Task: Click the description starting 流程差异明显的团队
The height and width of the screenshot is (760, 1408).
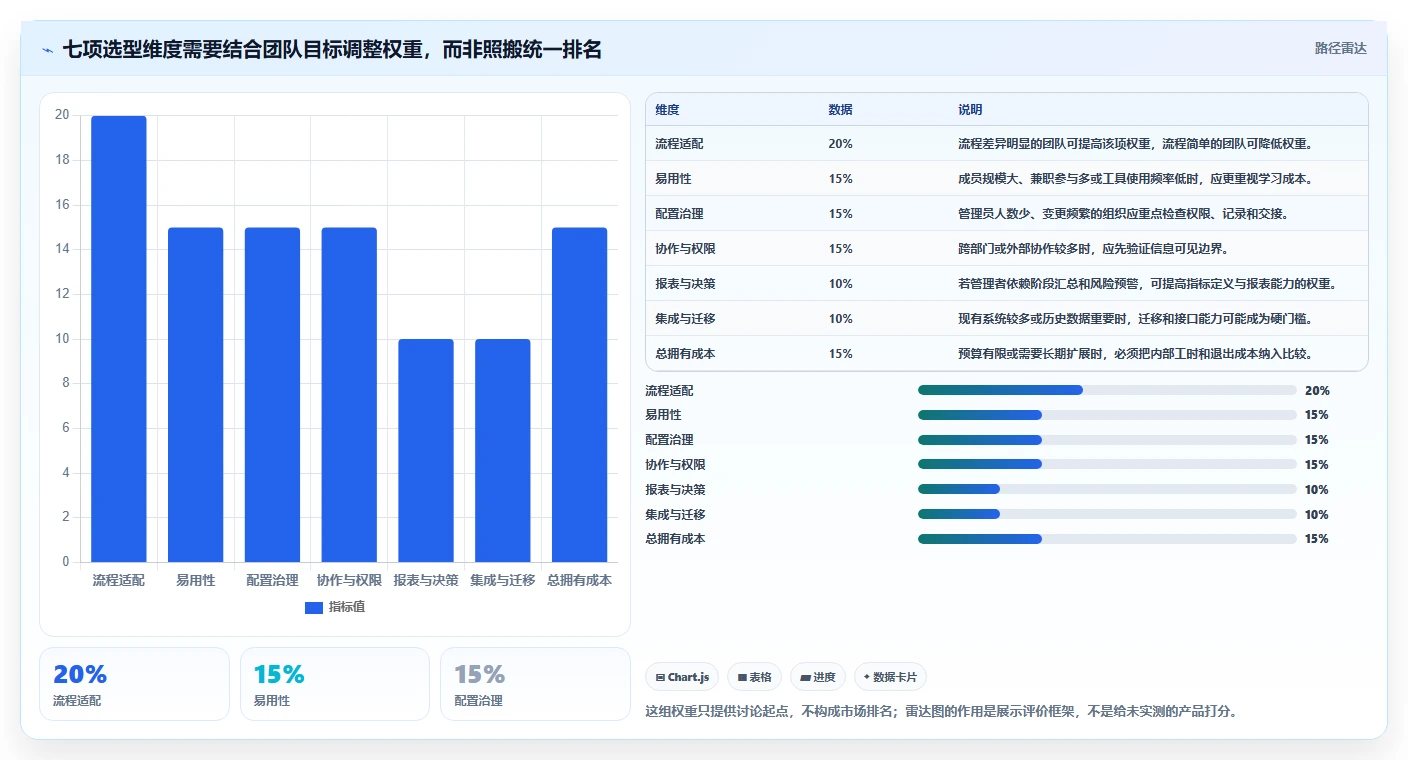Action: click(x=1135, y=144)
